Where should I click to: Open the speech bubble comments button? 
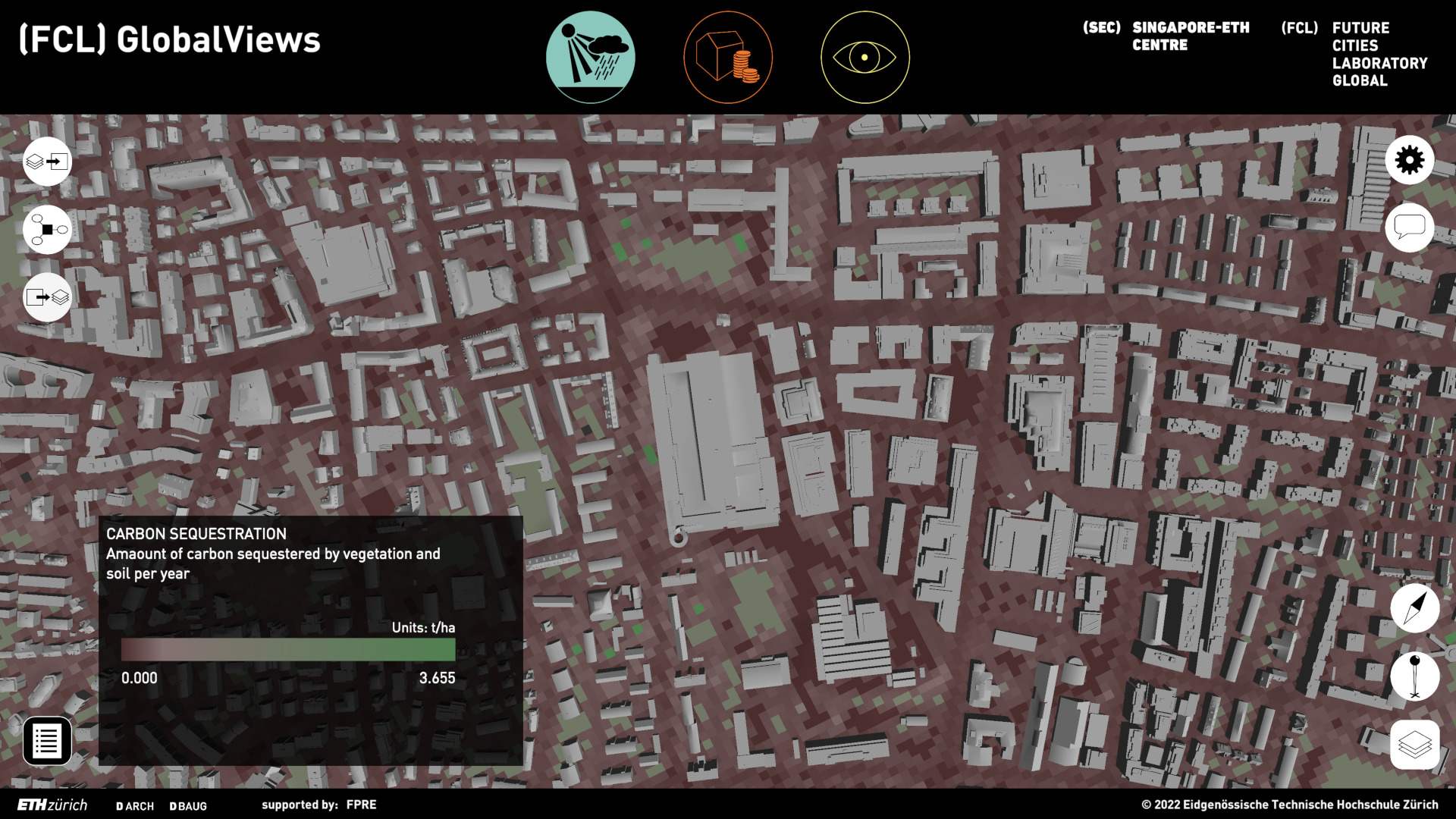(1409, 227)
